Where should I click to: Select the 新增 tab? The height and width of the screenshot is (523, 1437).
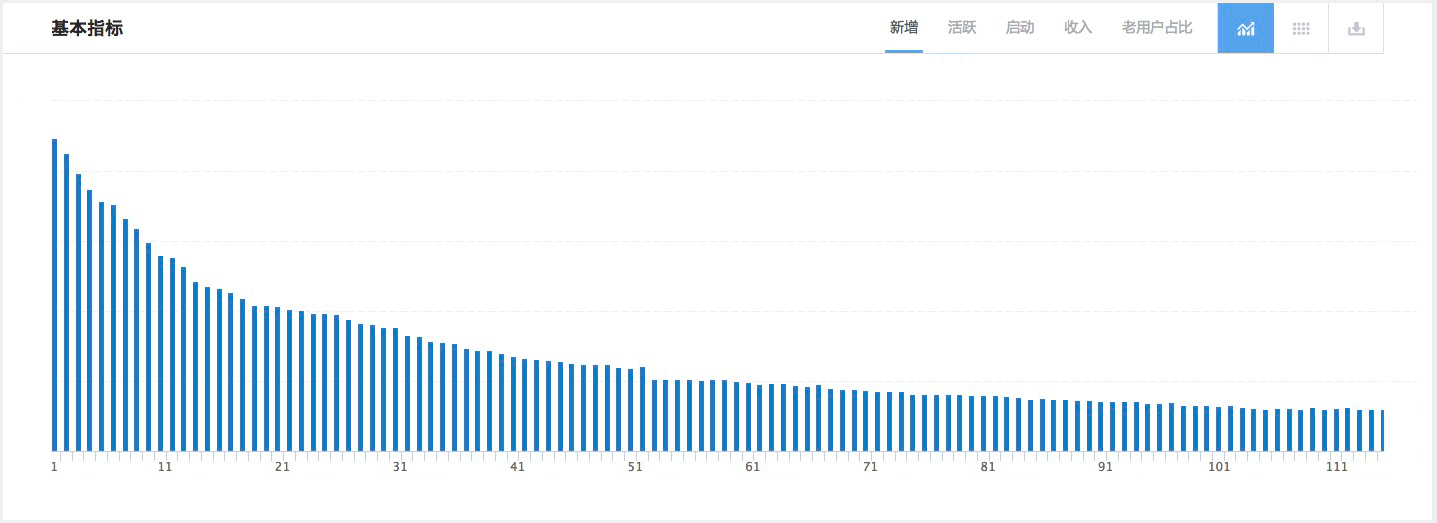(x=904, y=28)
